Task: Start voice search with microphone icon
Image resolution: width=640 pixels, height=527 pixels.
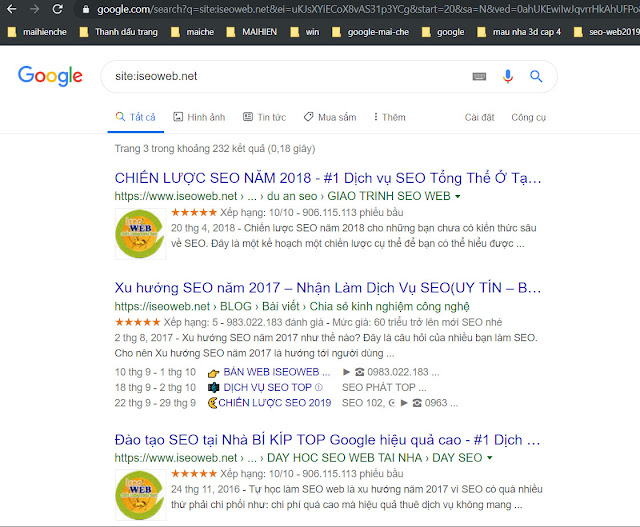Action: (x=508, y=76)
